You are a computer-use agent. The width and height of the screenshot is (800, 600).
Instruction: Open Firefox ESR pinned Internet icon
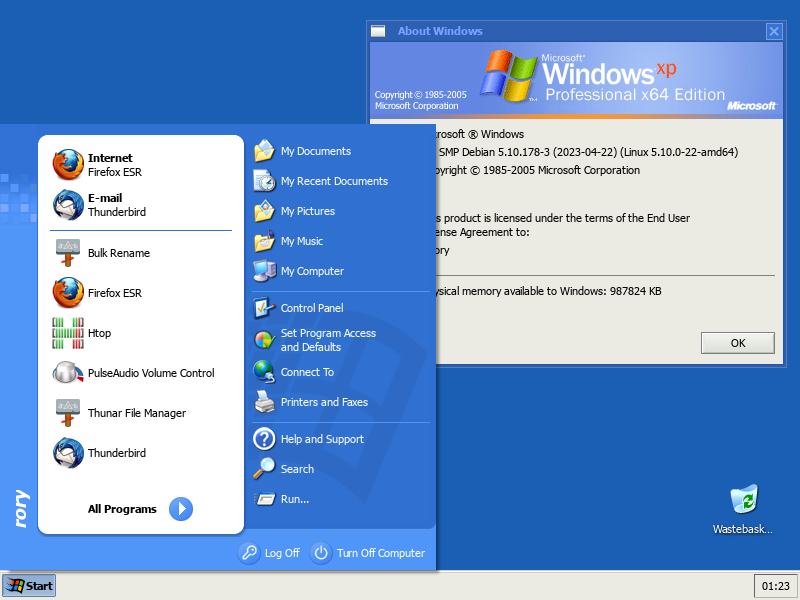coord(68,164)
